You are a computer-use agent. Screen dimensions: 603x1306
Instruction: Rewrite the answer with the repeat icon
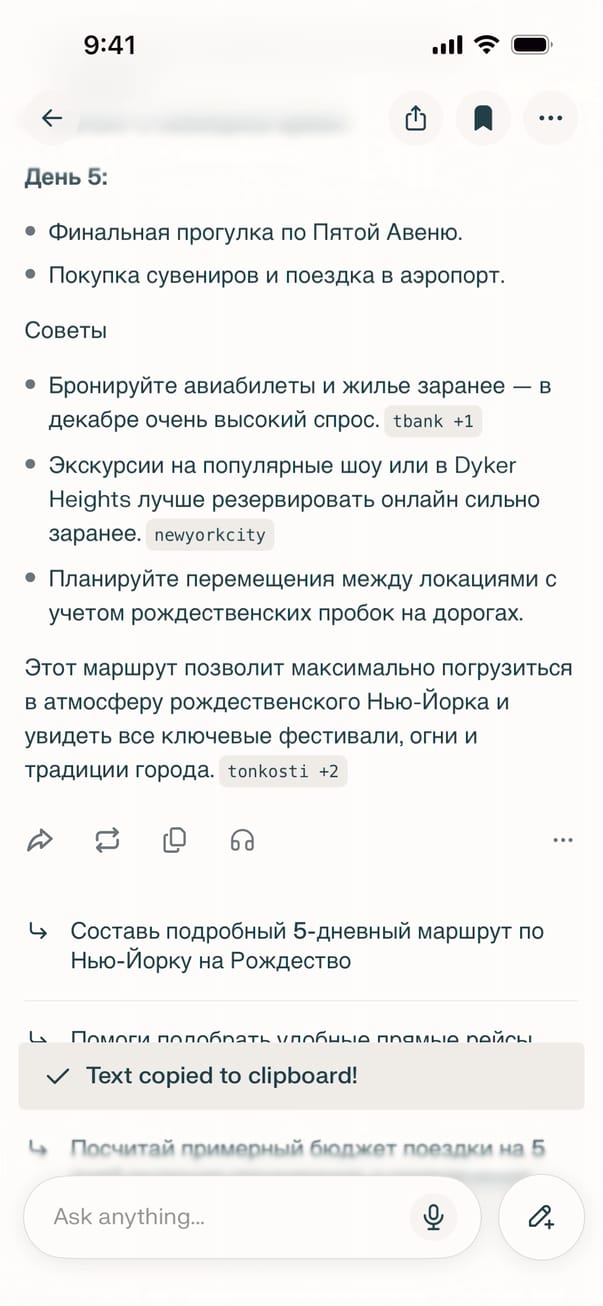point(107,841)
